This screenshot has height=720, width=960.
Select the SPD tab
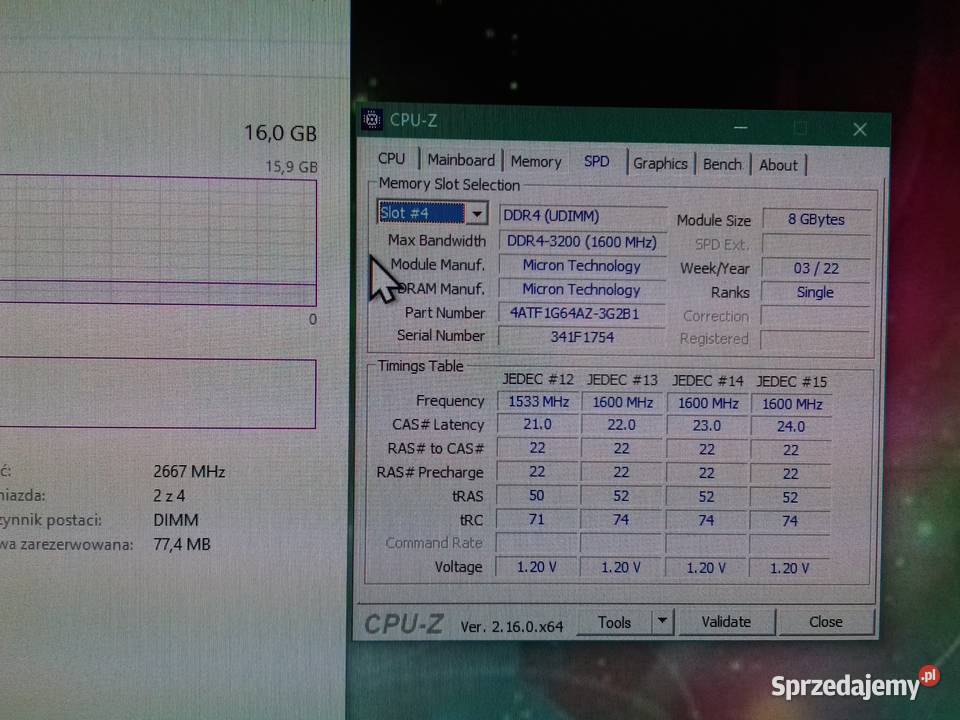(x=596, y=161)
